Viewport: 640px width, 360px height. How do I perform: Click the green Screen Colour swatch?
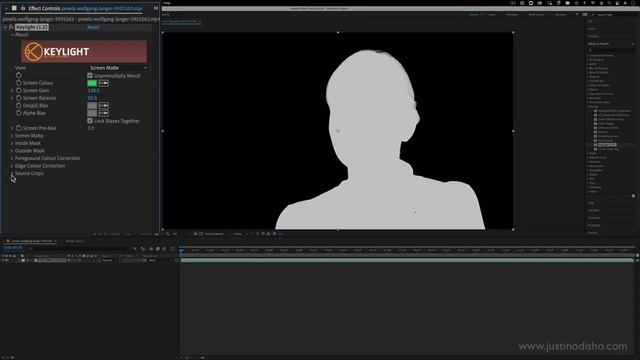click(x=92, y=83)
